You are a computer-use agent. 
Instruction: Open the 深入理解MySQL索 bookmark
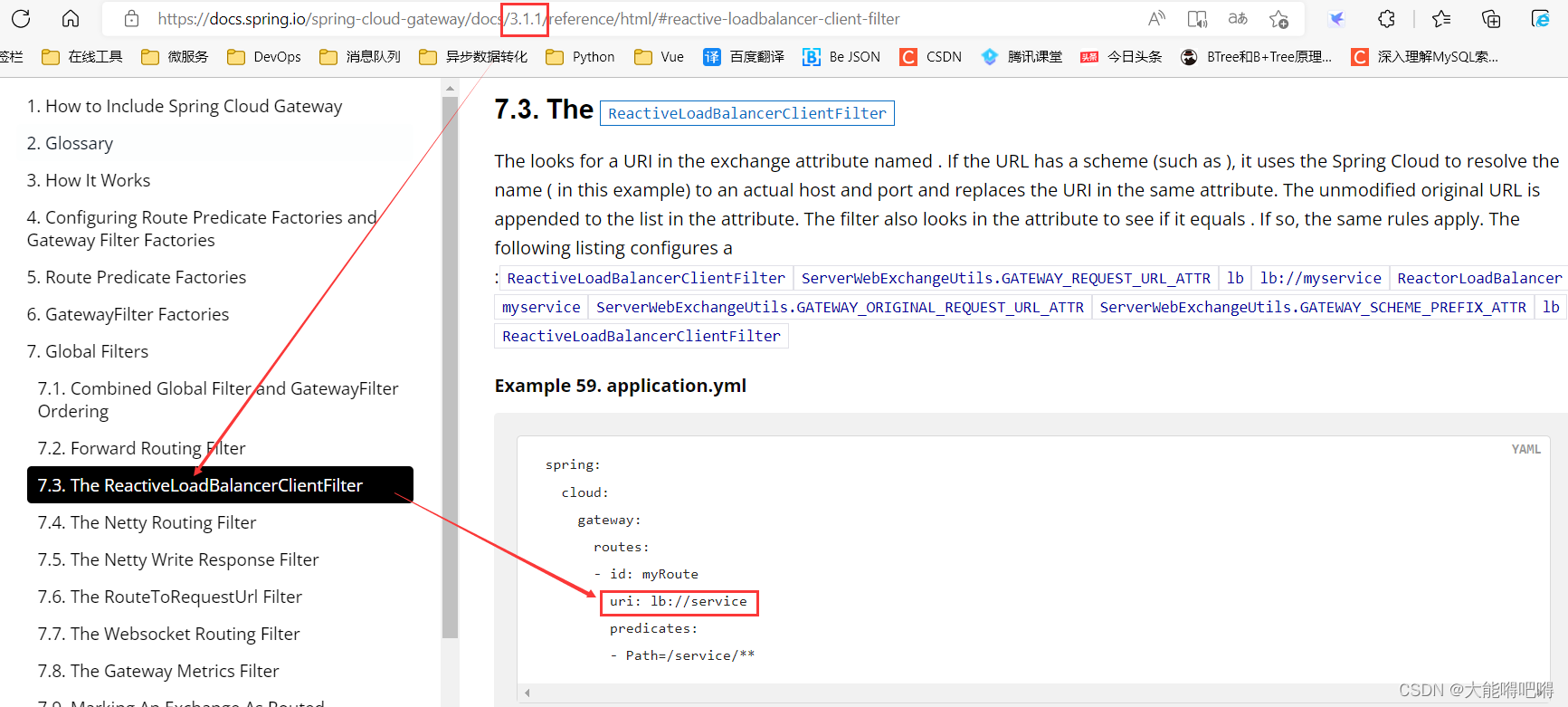[1424, 56]
